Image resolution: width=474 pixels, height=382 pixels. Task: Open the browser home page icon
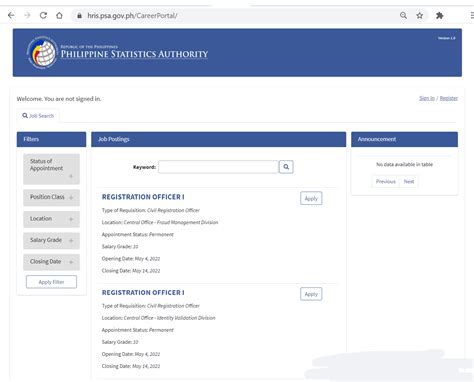(x=59, y=15)
